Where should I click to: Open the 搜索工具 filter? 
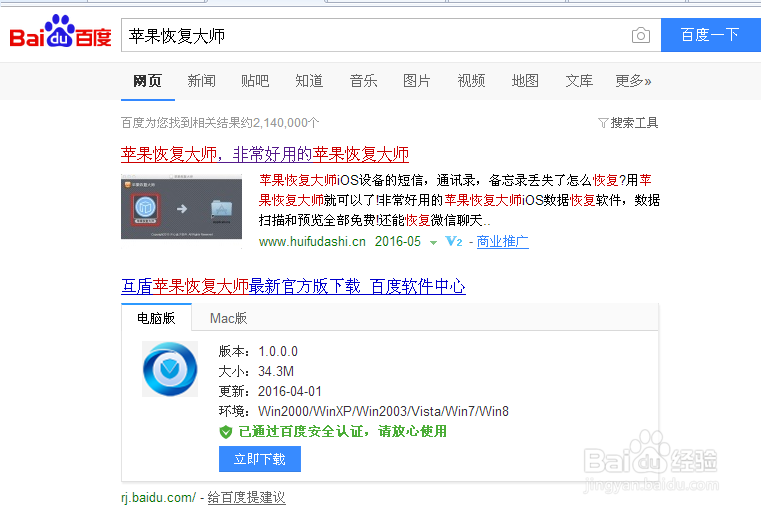pos(628,123)
